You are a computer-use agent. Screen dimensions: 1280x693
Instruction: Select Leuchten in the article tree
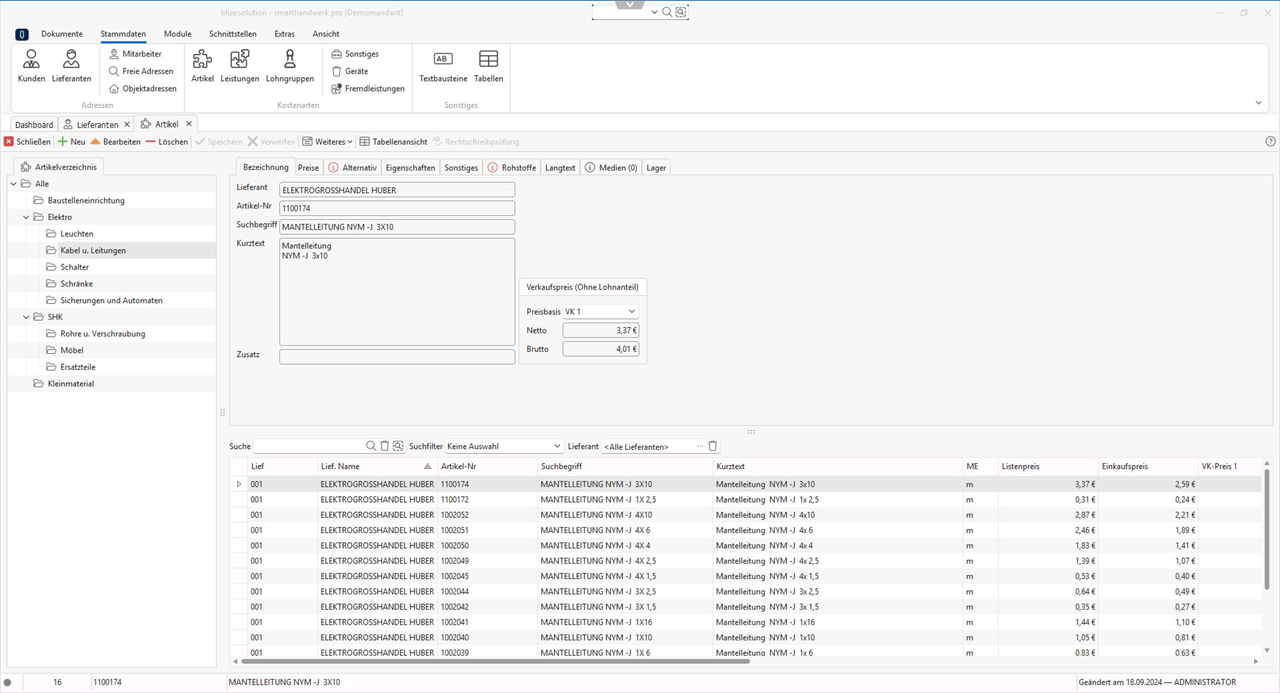coord(77,234)
